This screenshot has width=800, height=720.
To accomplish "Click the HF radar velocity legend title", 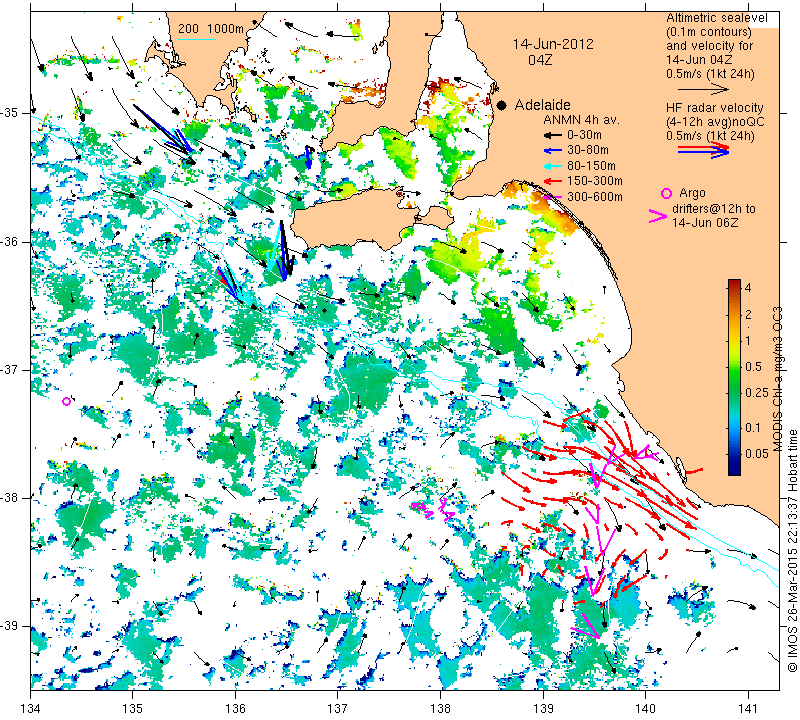I will [x=714, y=108].
